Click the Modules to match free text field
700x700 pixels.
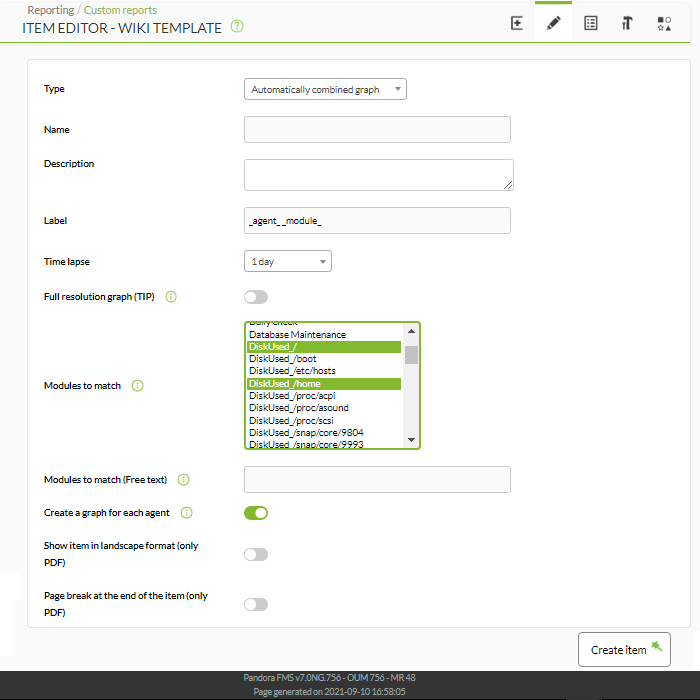[377, 479]
